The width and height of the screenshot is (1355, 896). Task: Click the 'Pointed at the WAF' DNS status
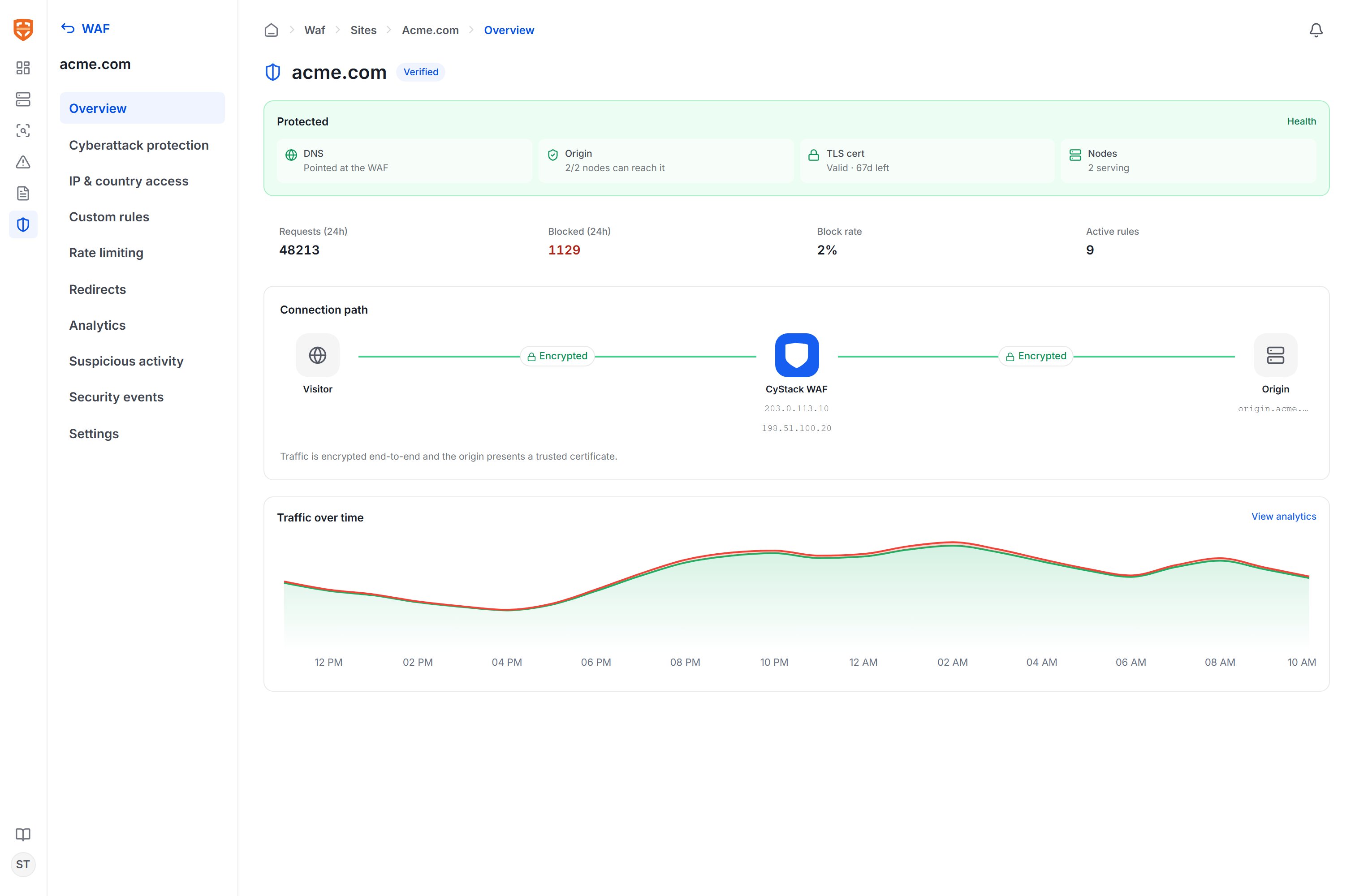pyautogui.click(x=345, y=168)
